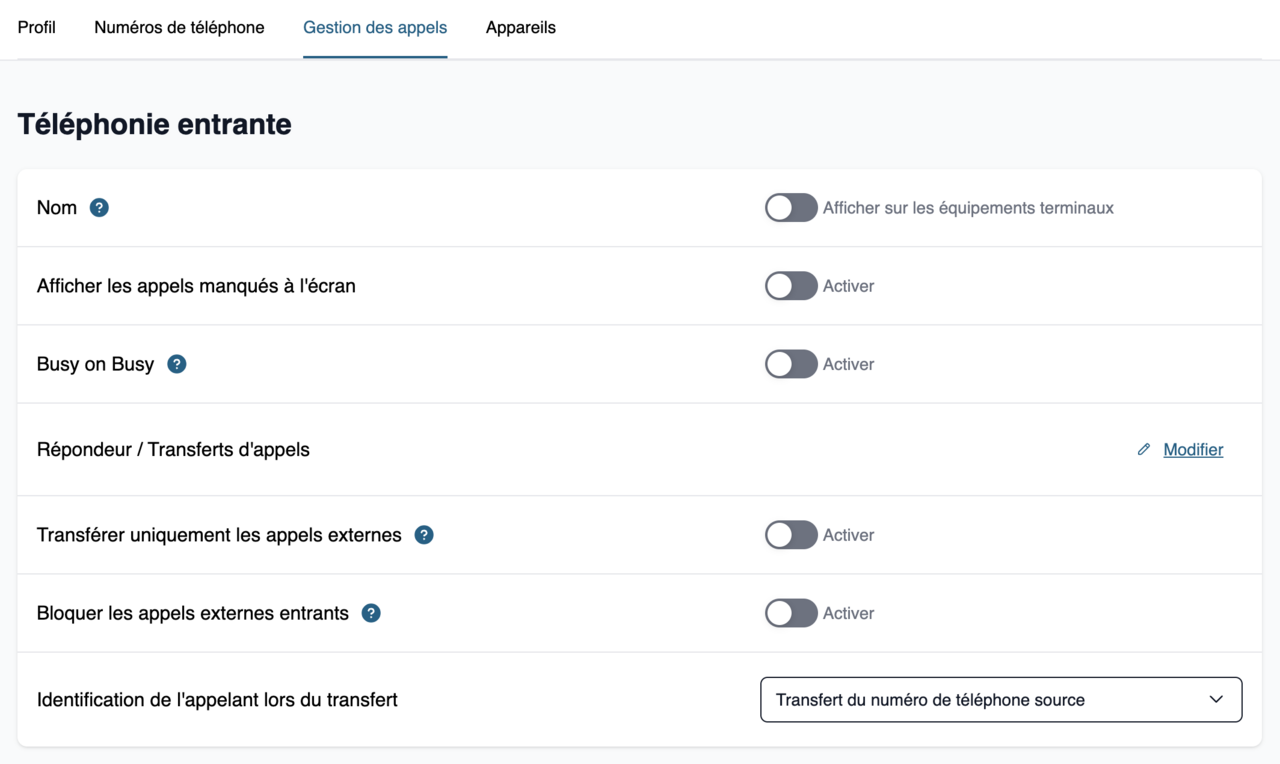Click Transférer uniquement les appels externes label
Screen dimensions: 1280x764
219,535
